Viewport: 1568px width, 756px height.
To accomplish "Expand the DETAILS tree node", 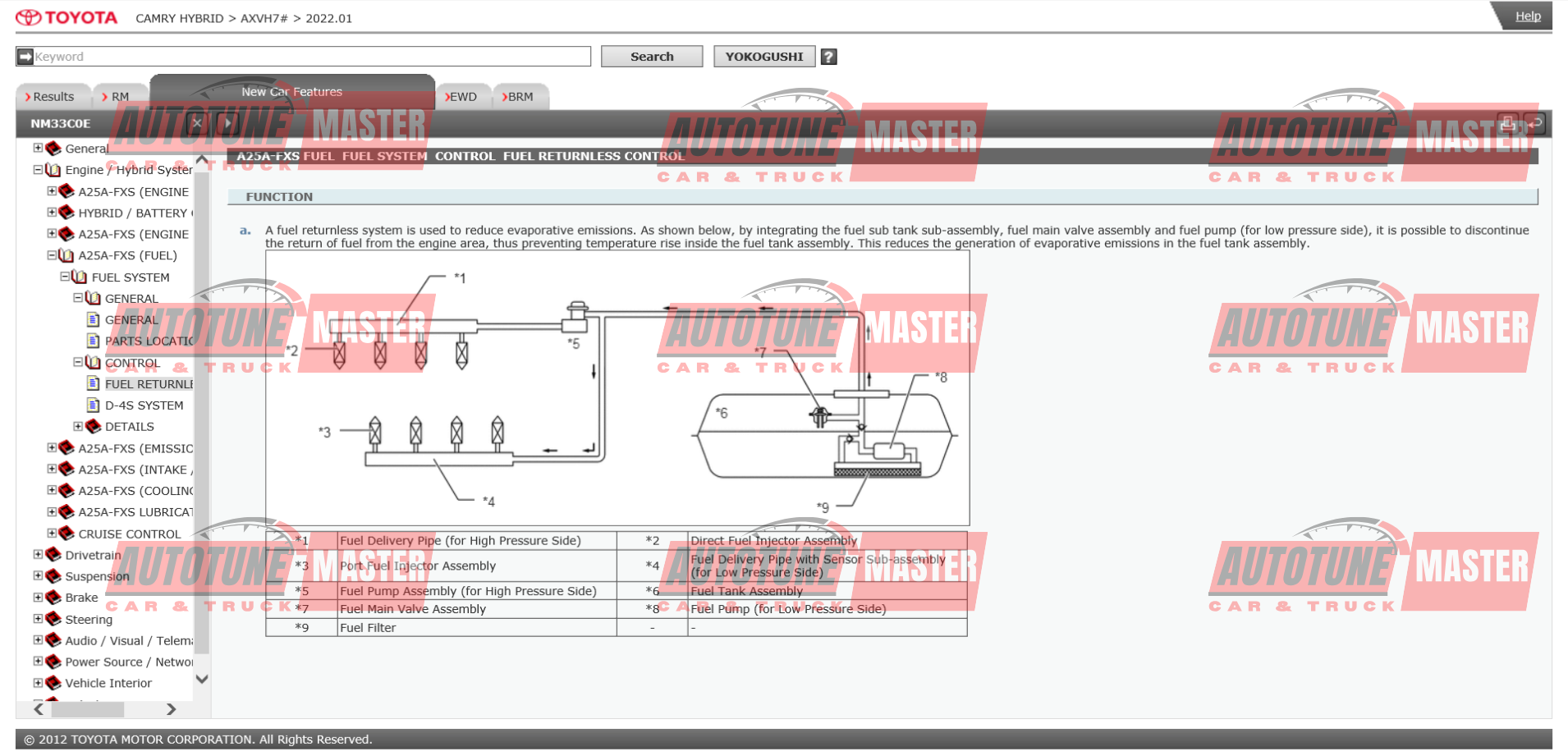I will click(78, 426).
